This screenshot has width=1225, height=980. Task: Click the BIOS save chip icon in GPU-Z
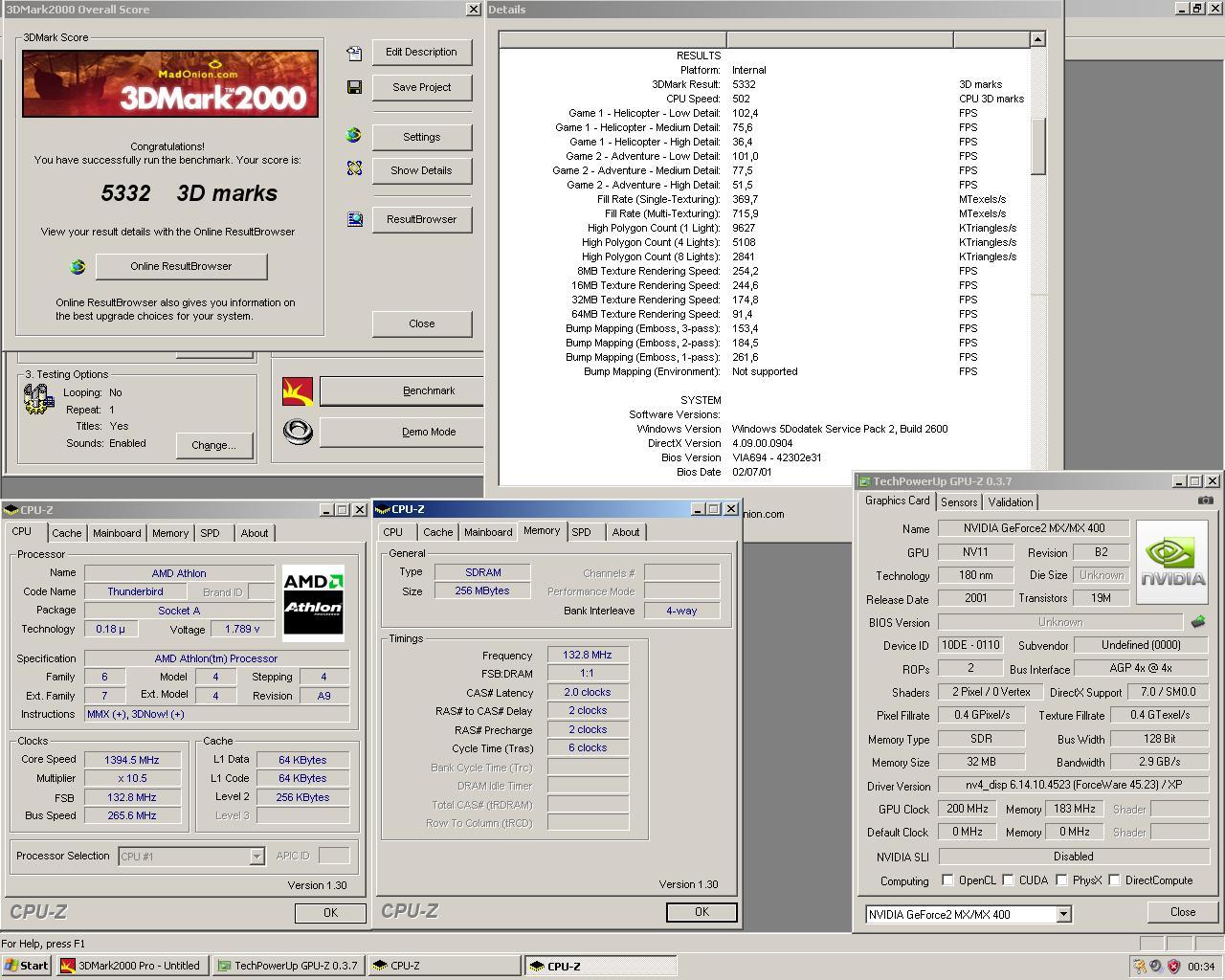1197,622
